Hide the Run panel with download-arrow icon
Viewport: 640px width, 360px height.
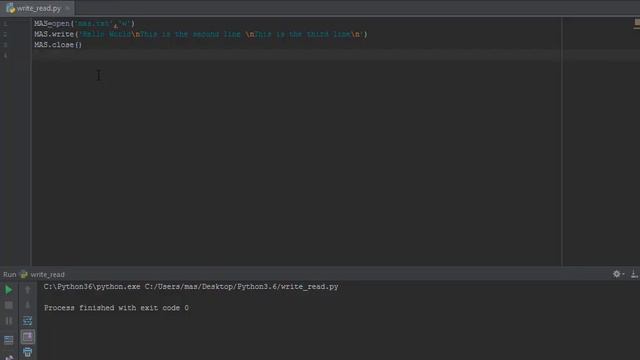click(x=635, y=274)
